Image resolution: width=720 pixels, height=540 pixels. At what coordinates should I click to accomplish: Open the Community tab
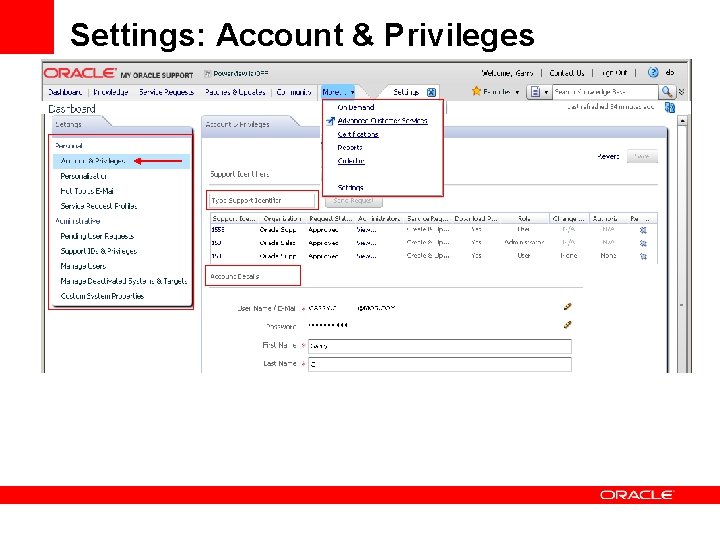[x=294, y=92]
